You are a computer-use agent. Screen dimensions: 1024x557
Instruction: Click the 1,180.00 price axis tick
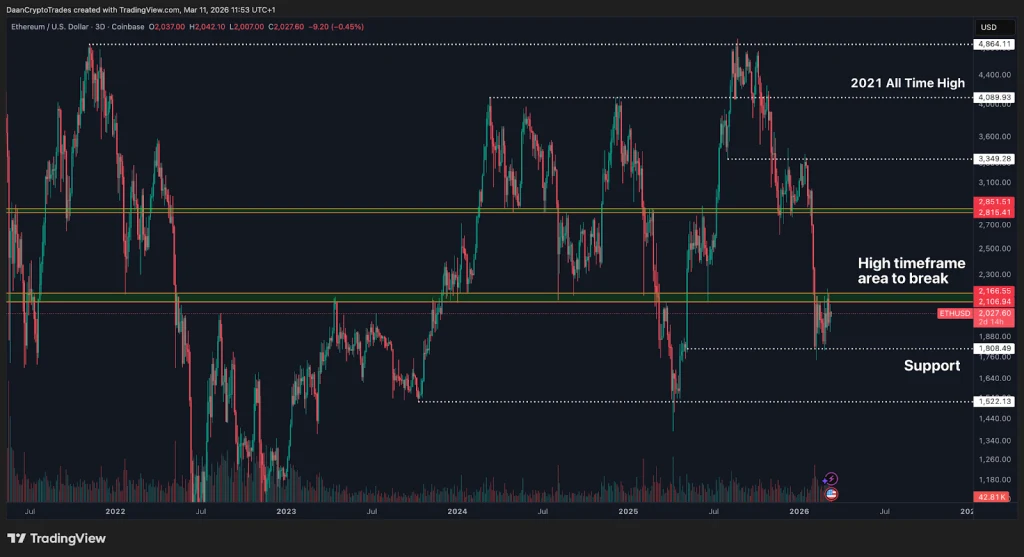click(x=995, y=480)
